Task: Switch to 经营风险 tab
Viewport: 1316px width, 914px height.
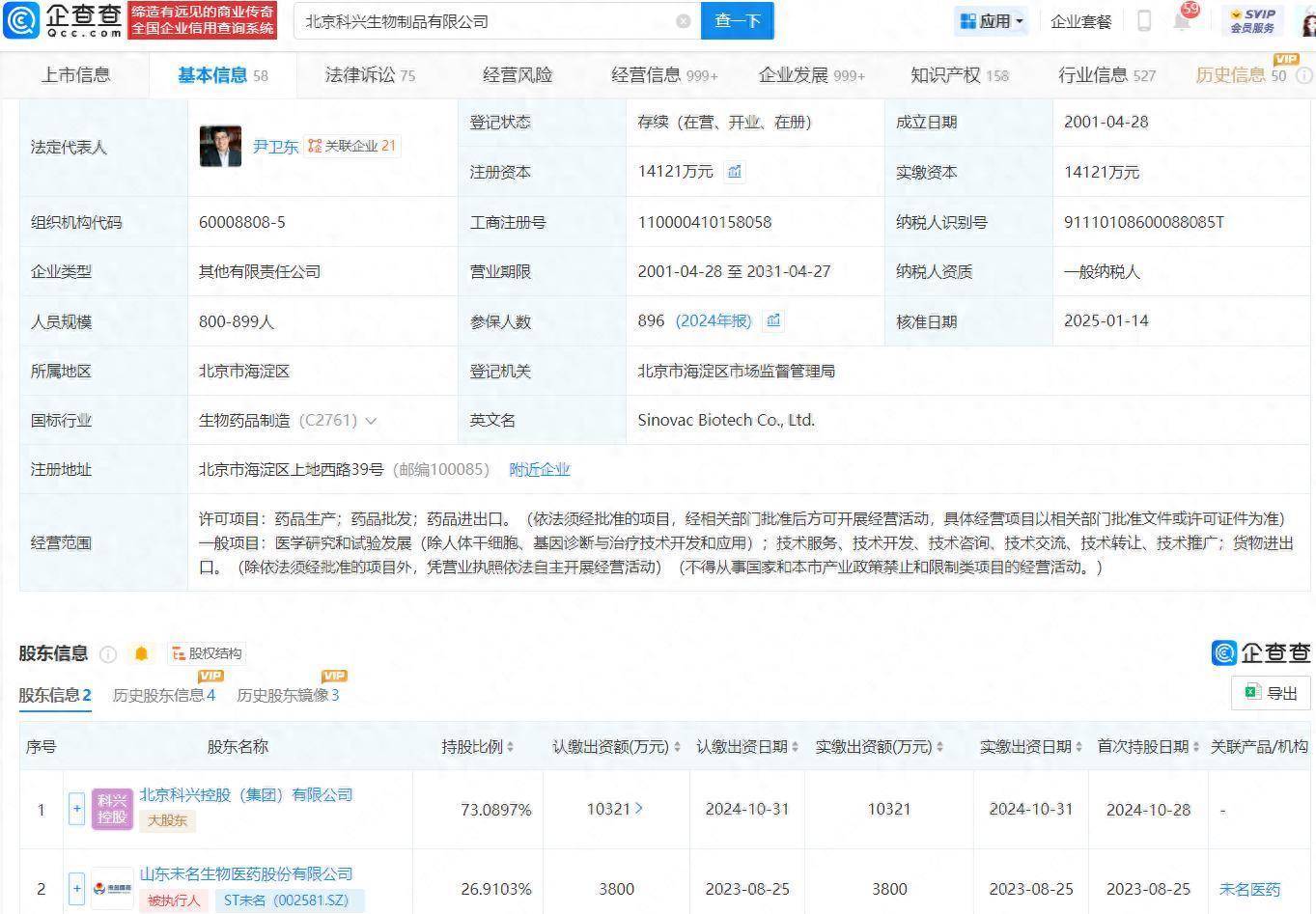Action: (x=518, y=74)
